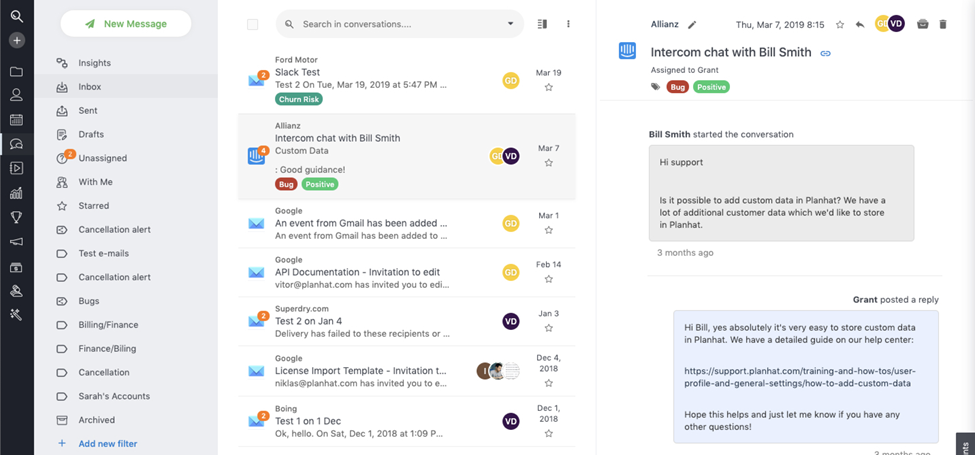Screen dimensions: 975x455
Task: Open the folder icon in dark sidebar
Action: pos(17,71)
